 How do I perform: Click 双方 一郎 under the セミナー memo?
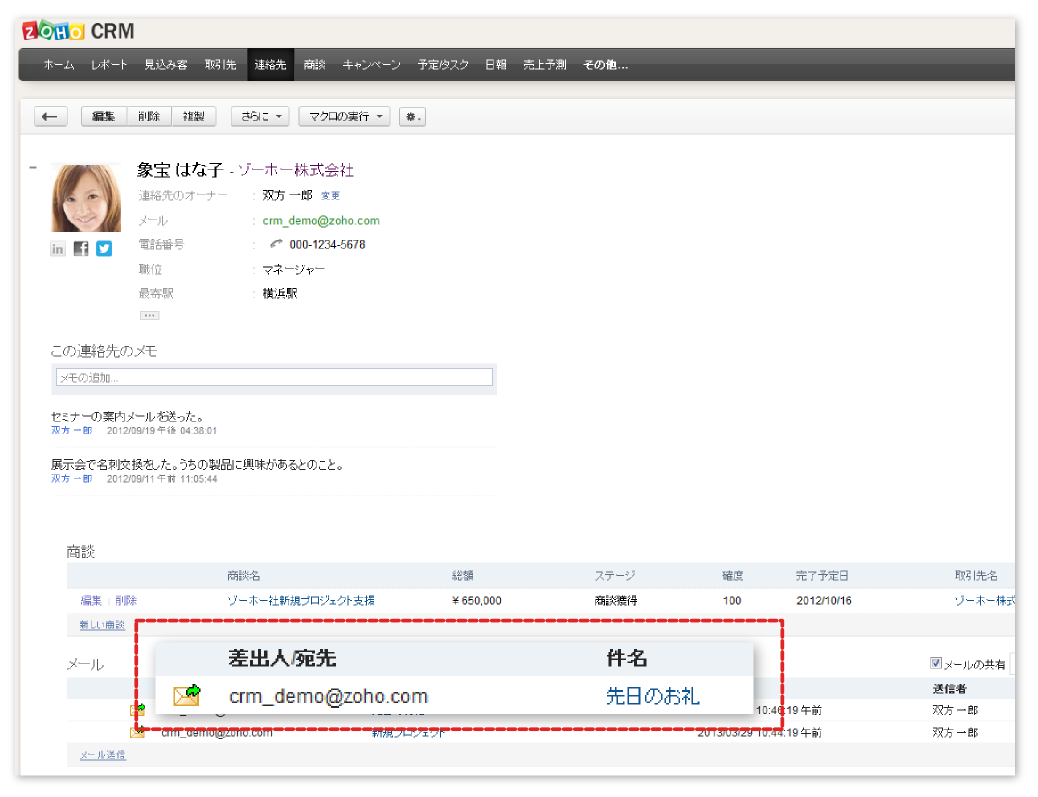pos(71,430)
